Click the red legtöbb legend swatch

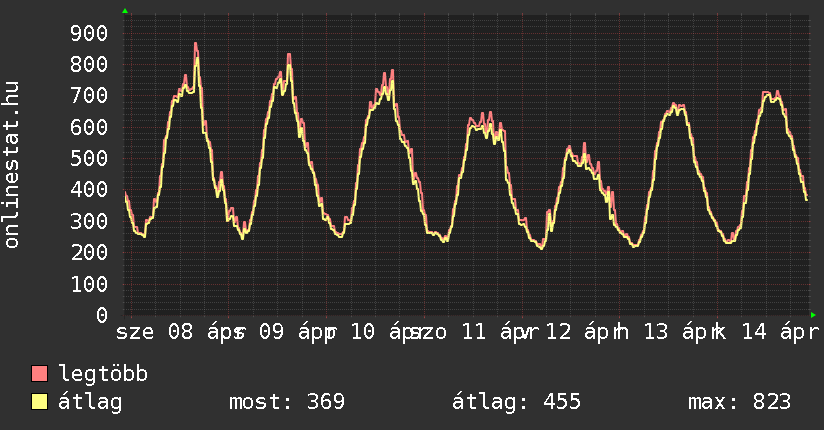(x=40, y=375)
